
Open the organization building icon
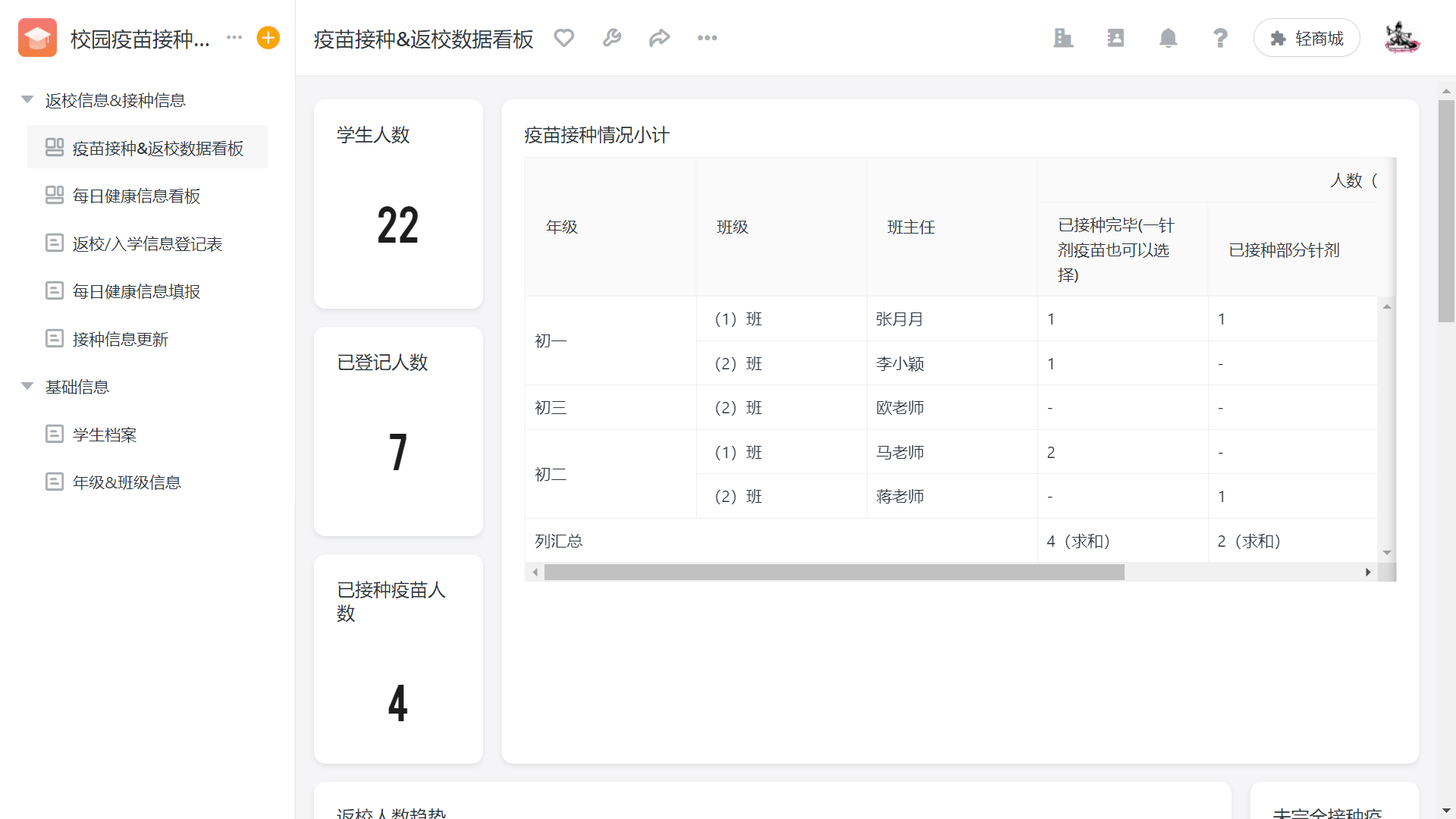[x=1063, y=38]
